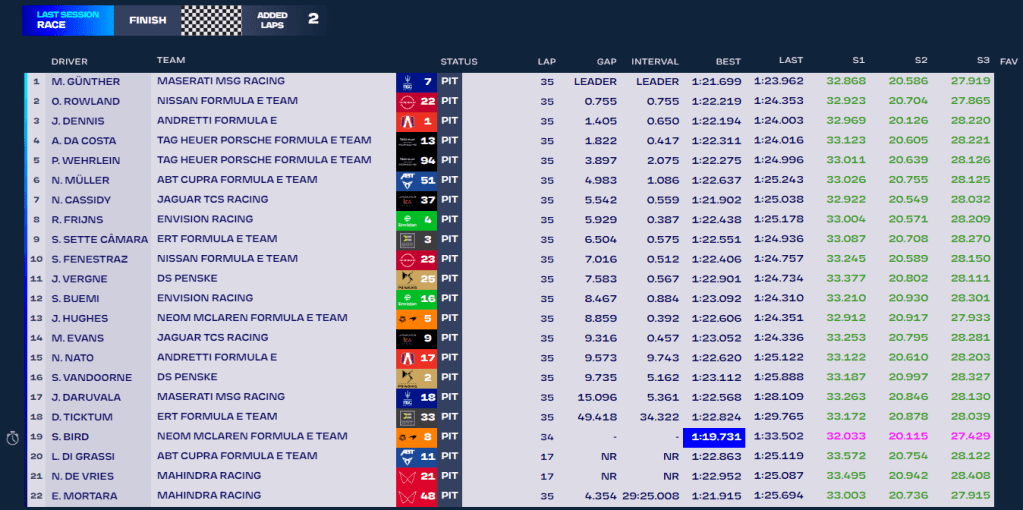Click Jaguar number 37 car badge
The image size is (1023, 510).
[416, 200]
